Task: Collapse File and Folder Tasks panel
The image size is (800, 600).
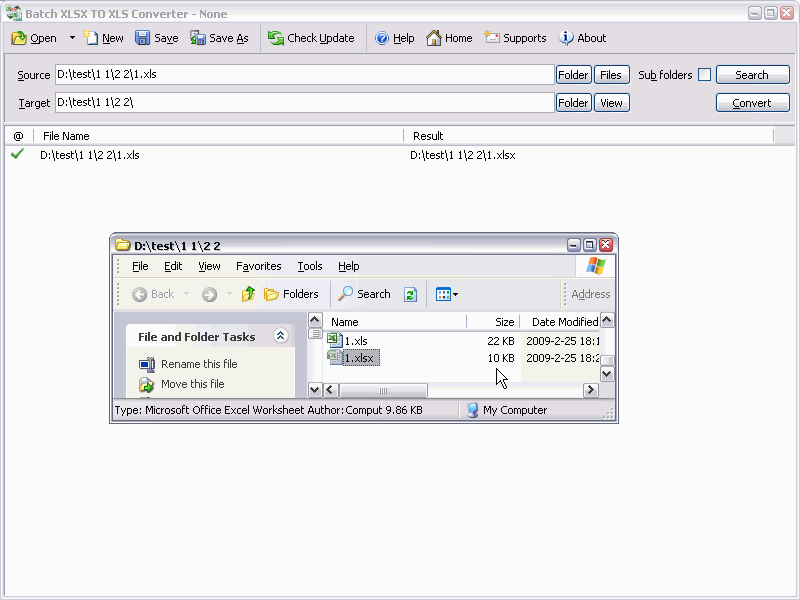Action: pos(280,336)
